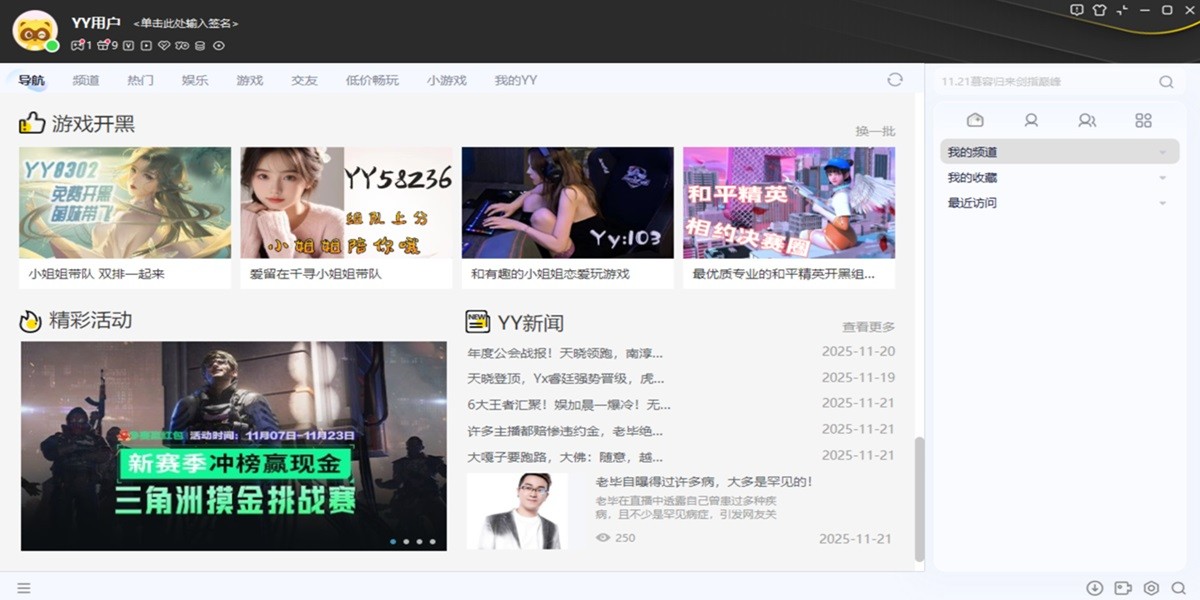Click 换一批 to refresh game recommendations
Image resolution: width=1200 pixels, height=600 pixels.
[873, 130]
